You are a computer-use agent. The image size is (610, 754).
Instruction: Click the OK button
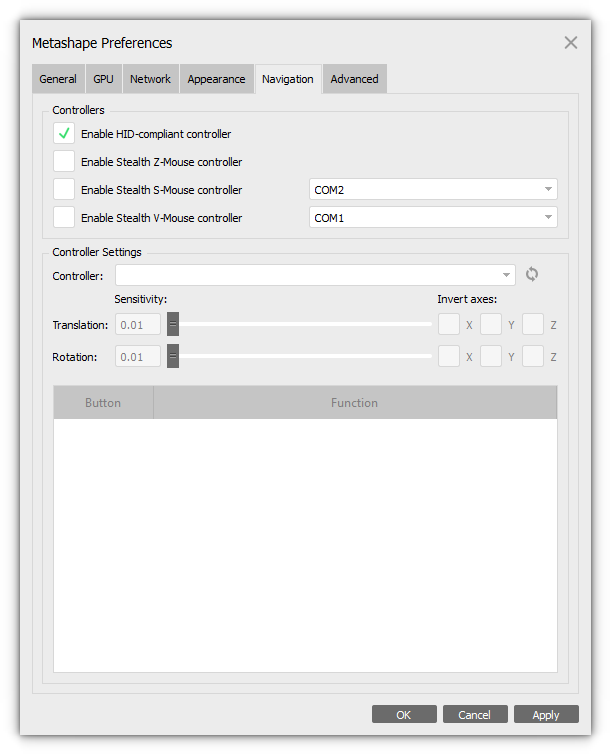point(404,715)
